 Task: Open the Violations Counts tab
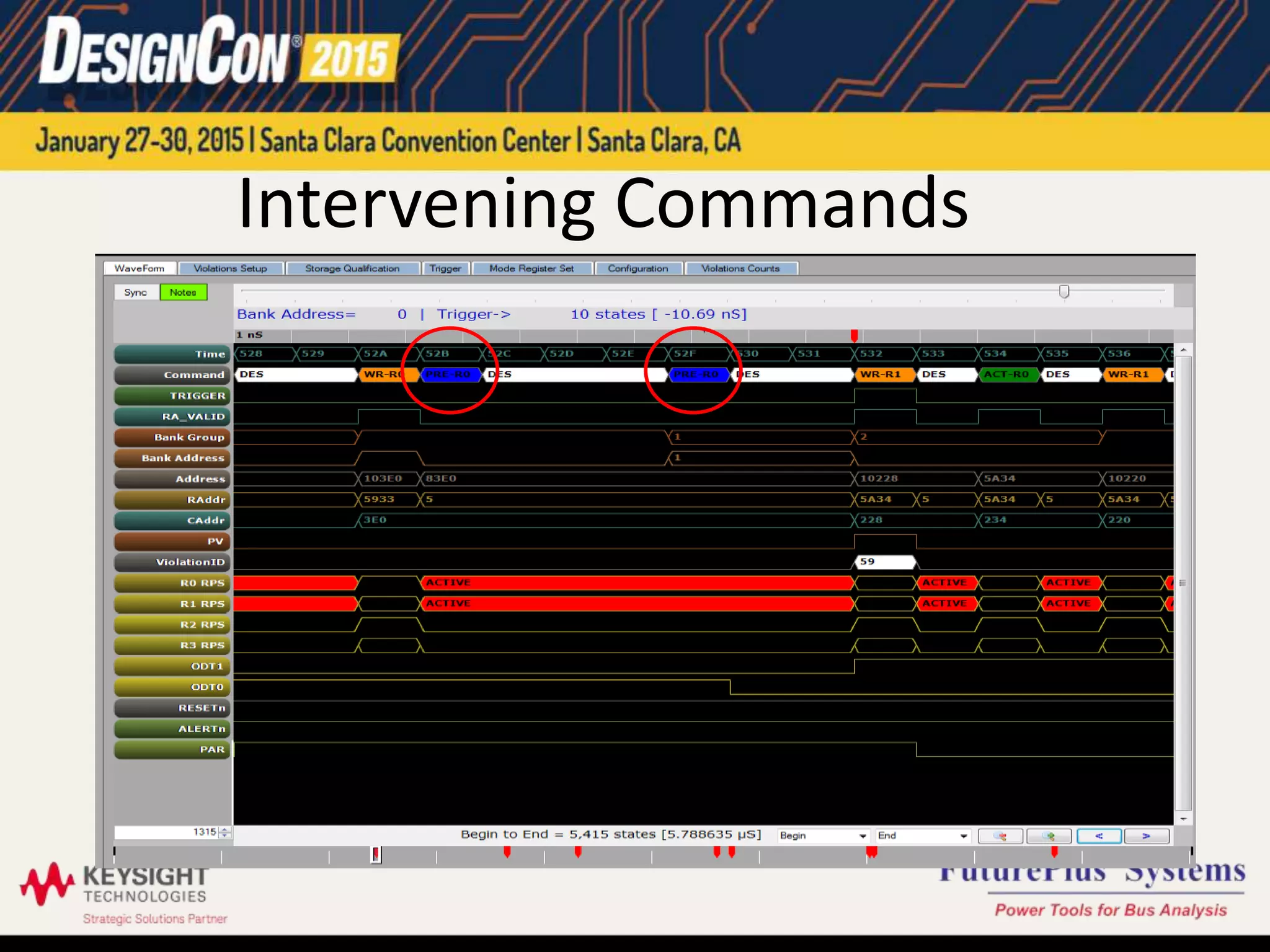pyautogui.click(x=740, y=268)
